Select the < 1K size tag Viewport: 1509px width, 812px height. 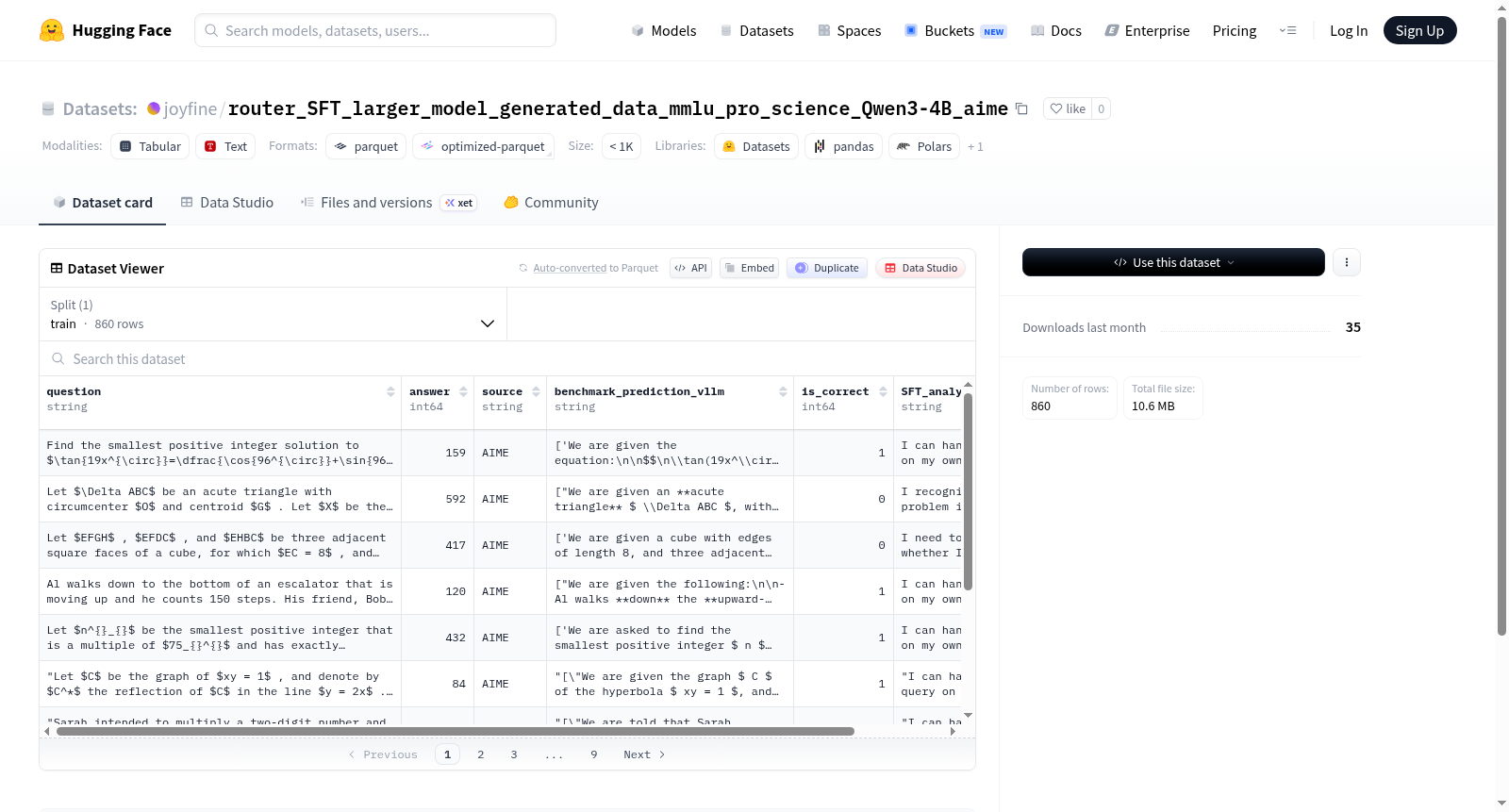(x=622, y=146)
